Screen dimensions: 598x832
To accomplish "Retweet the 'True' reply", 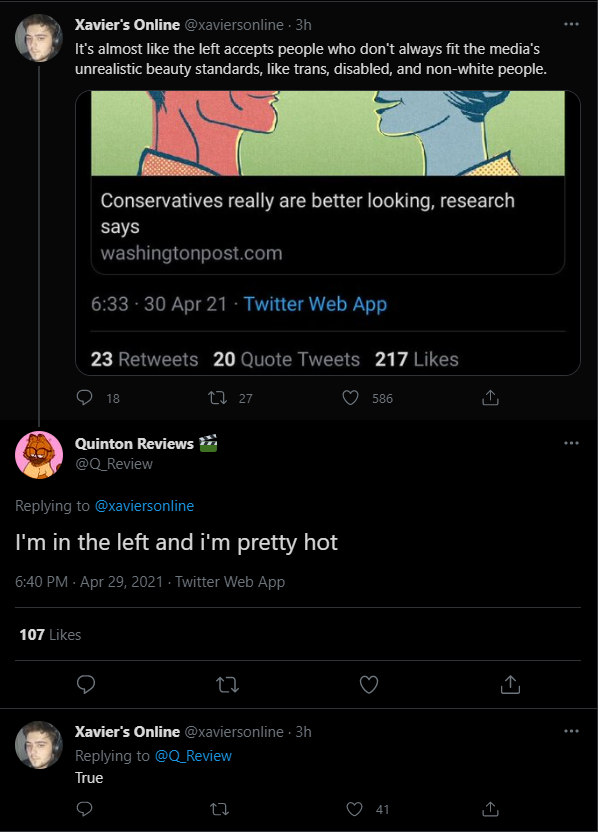I will 219,809.
